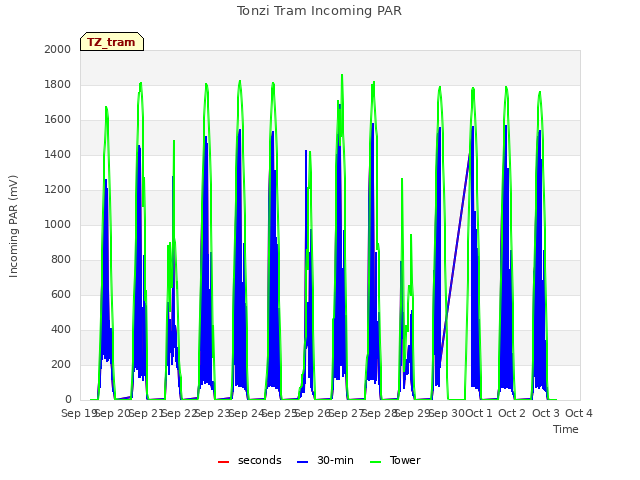
Task: Click the 400 y-axis tick label
Action: coord(61,329)
